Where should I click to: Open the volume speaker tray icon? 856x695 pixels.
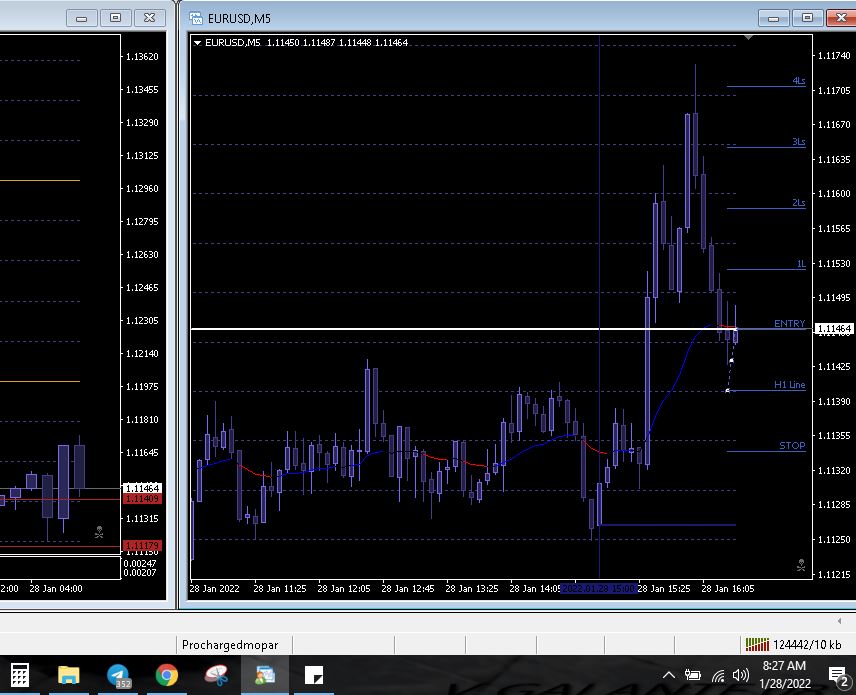(x=741, y=675)
